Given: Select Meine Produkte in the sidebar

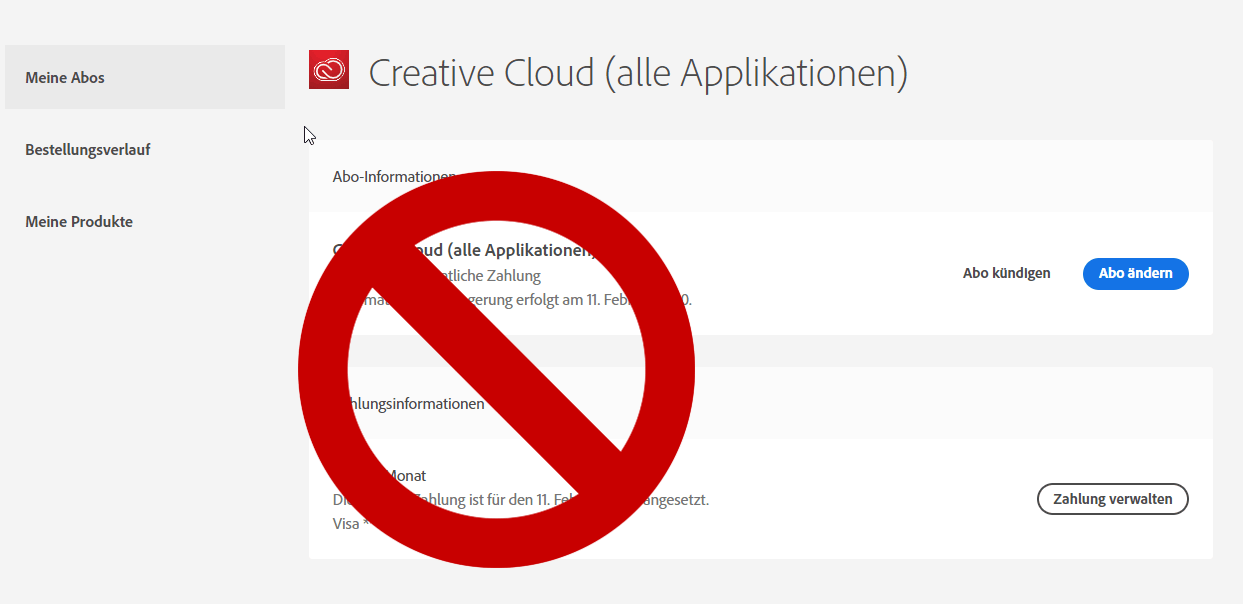Looking at the screenshot, I should click(79, 222).
